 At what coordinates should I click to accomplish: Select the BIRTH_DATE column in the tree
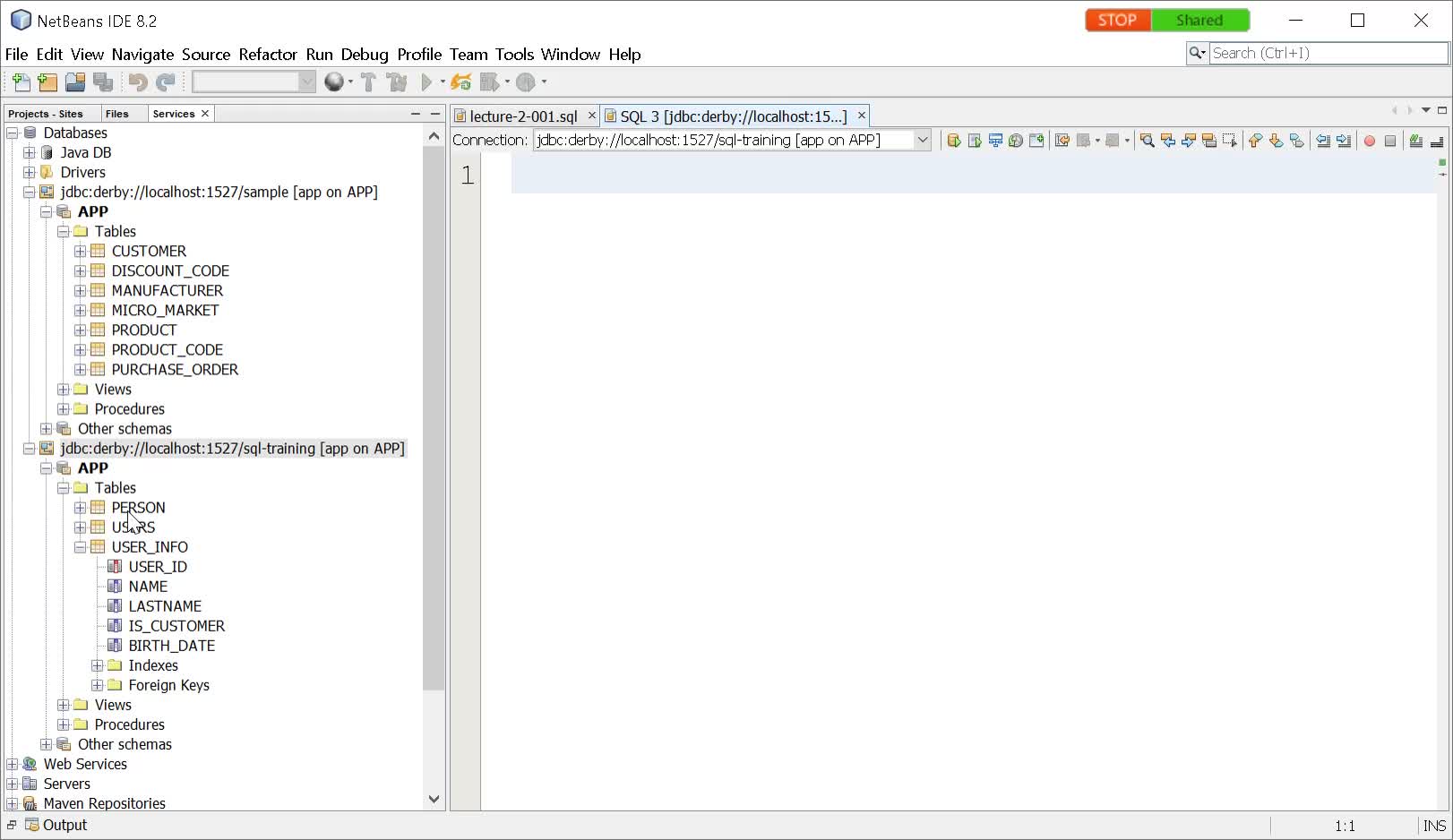[x=172, y=646]
